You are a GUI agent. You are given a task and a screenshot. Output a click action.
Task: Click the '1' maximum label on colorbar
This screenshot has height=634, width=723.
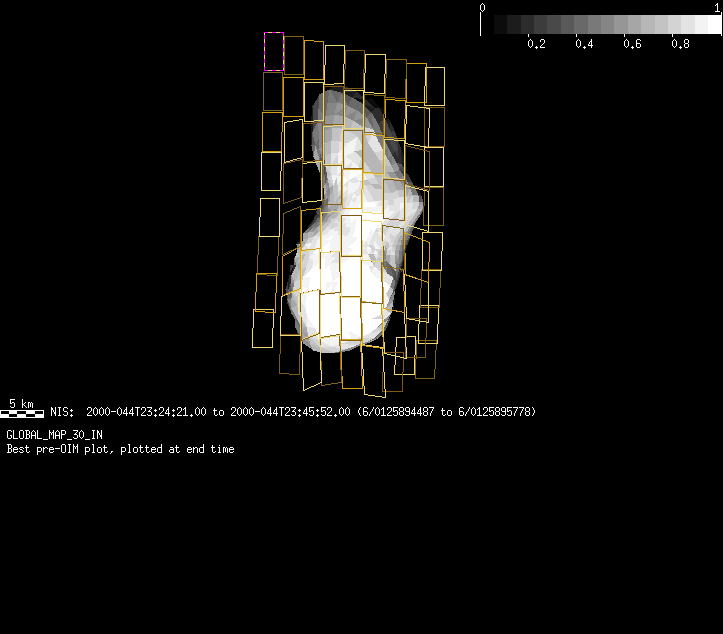(717, 8)
